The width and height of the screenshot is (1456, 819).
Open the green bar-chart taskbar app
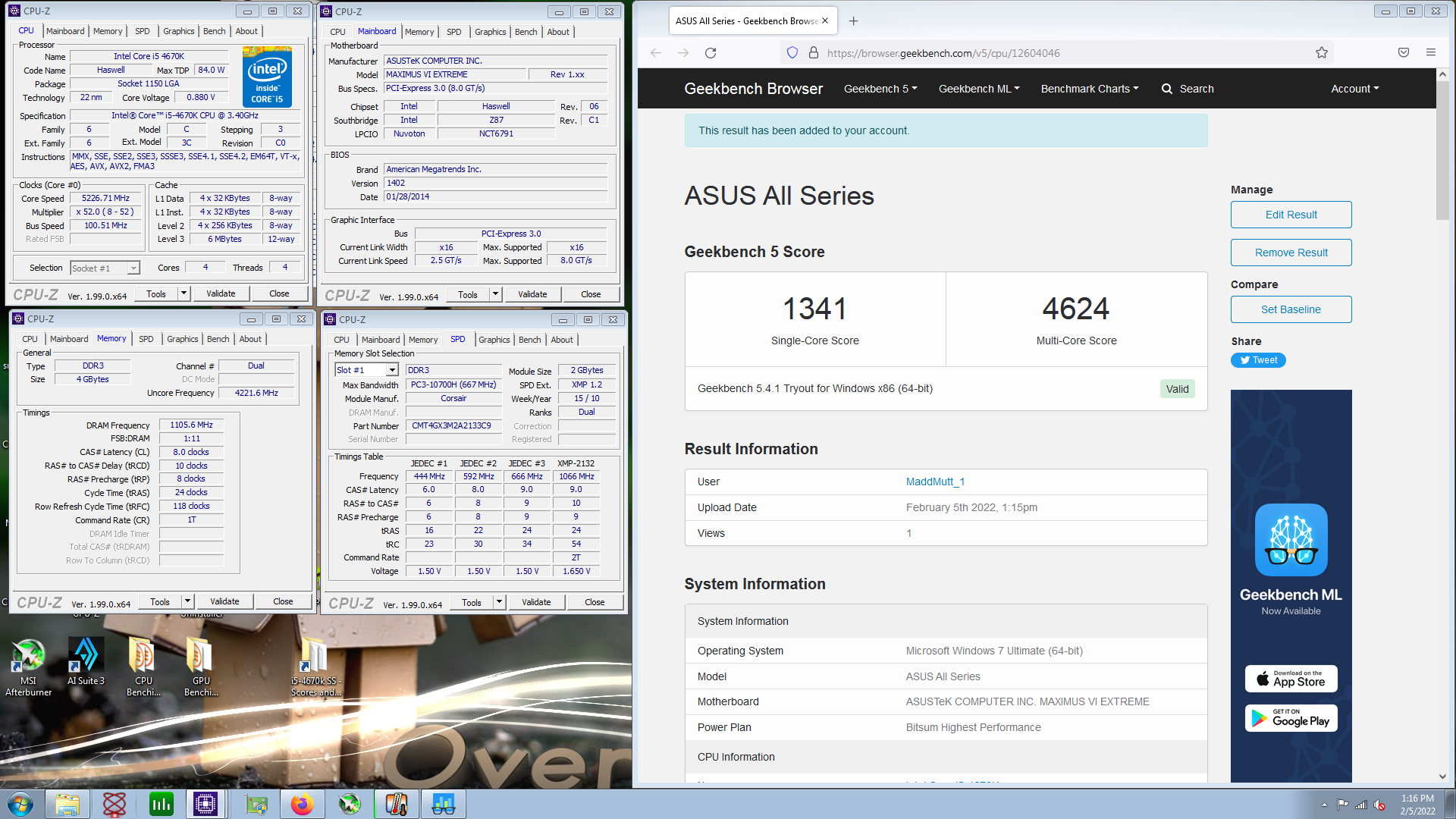162,804
